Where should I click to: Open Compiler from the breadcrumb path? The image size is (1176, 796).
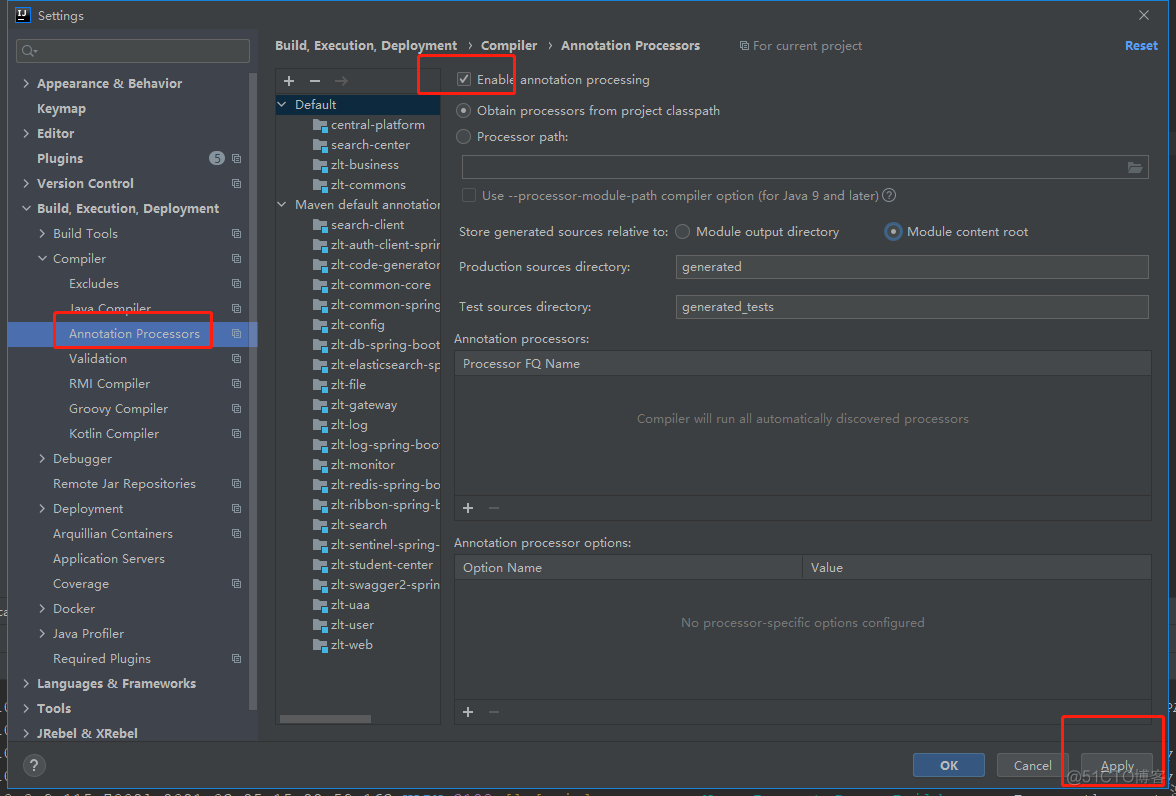(x=509, y=45)
